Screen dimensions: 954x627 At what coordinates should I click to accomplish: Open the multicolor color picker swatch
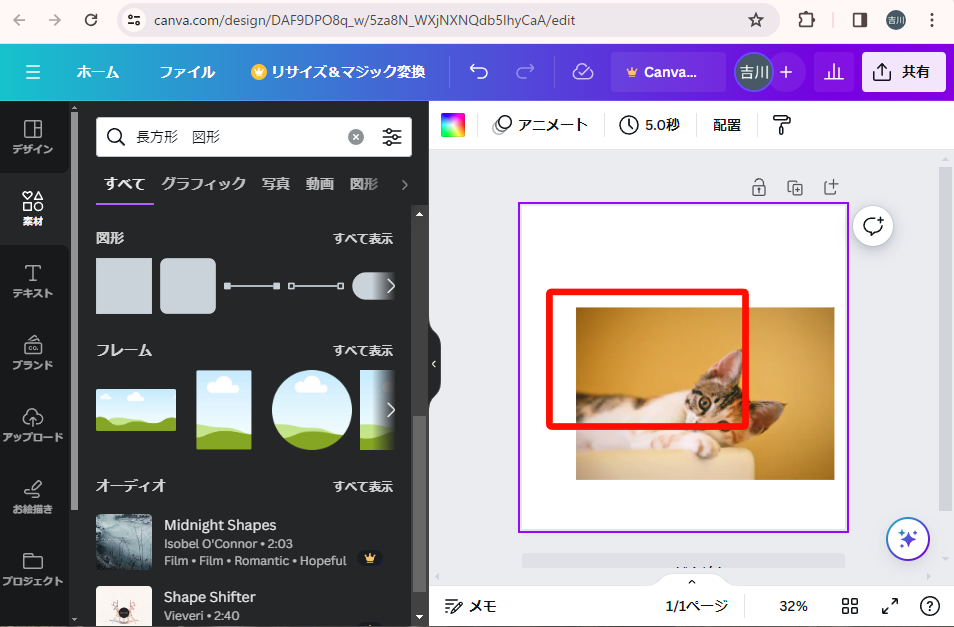(x=453, y=125)
